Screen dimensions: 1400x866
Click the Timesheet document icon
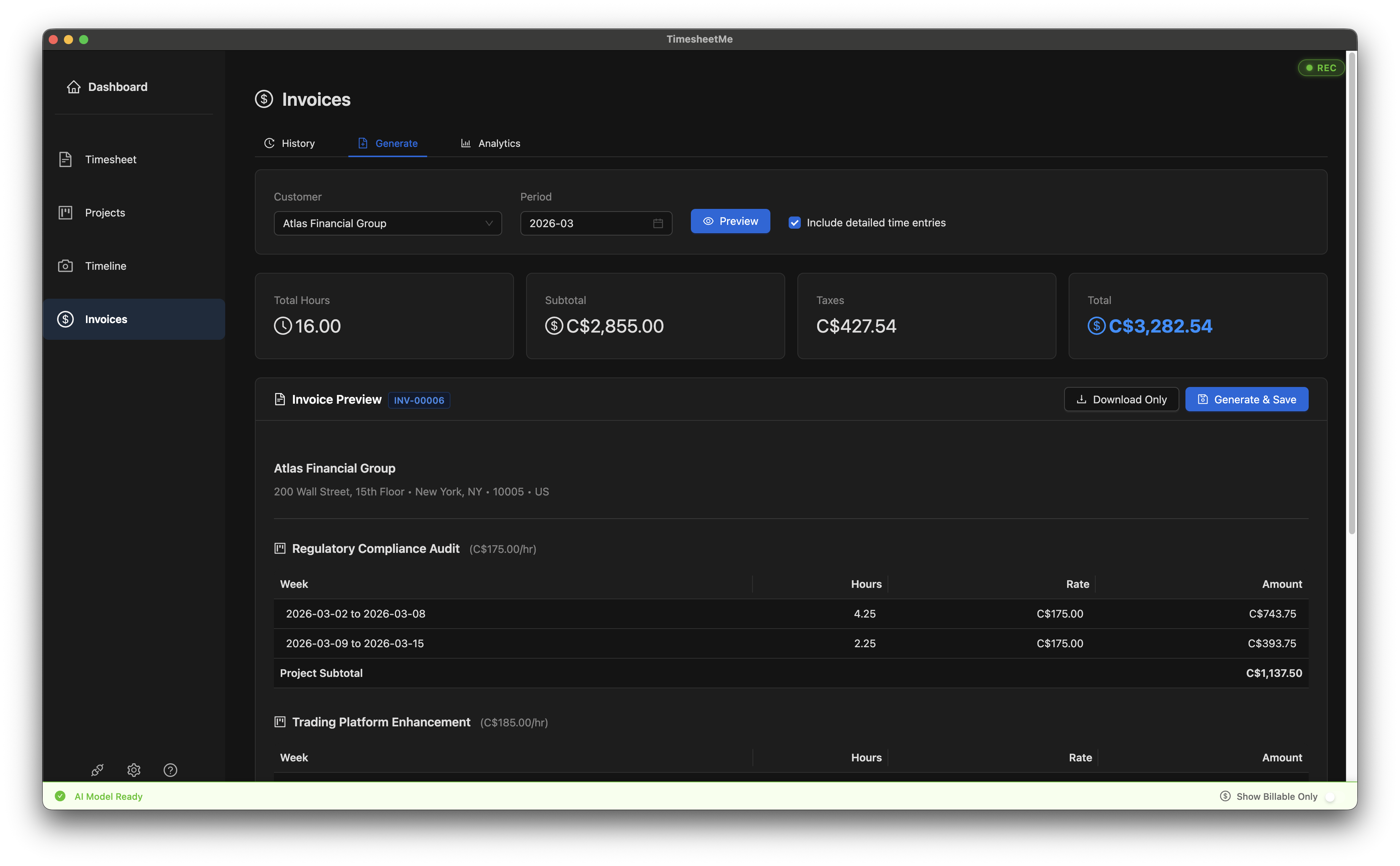tap(65, 159)
